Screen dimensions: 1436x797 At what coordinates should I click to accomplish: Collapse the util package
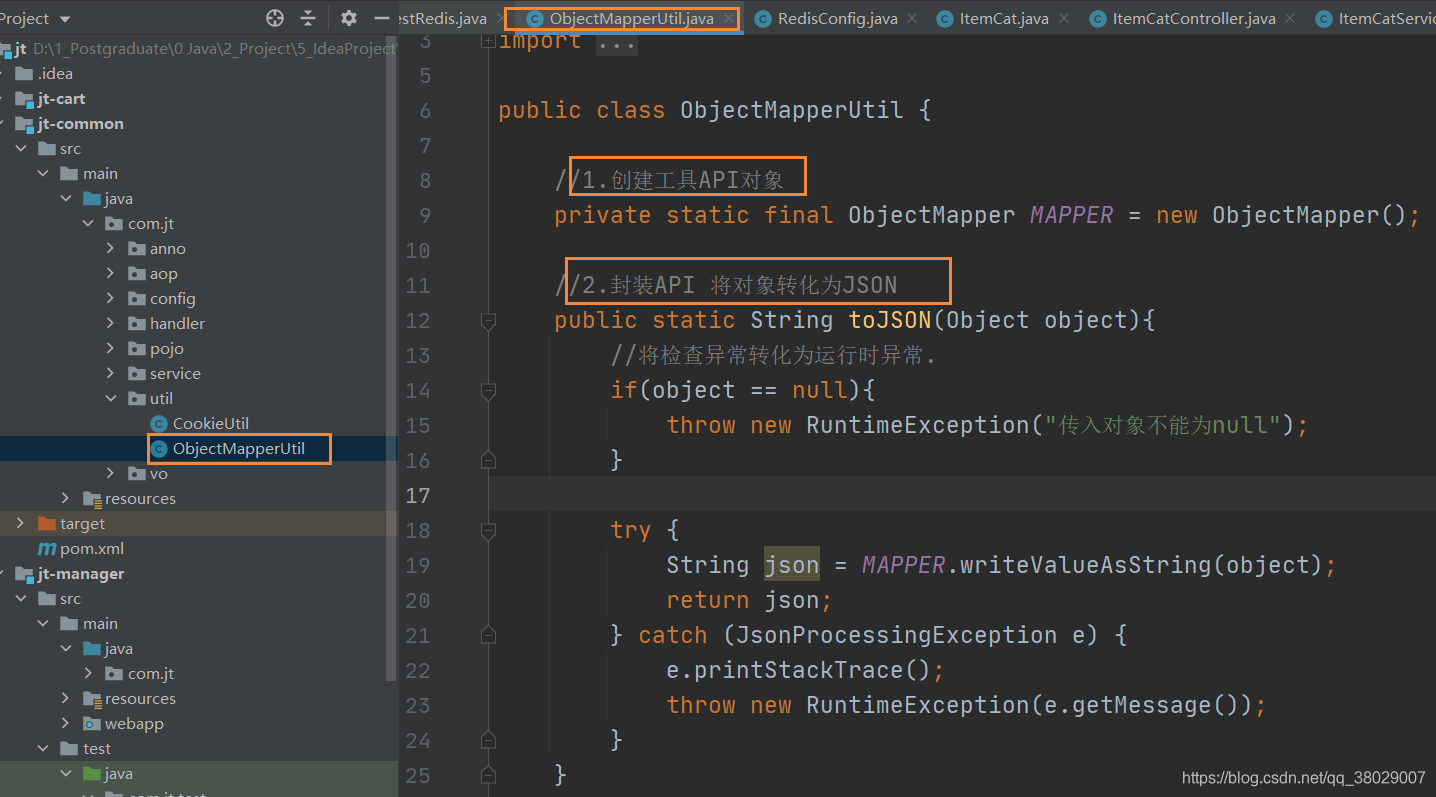point(110,398)
